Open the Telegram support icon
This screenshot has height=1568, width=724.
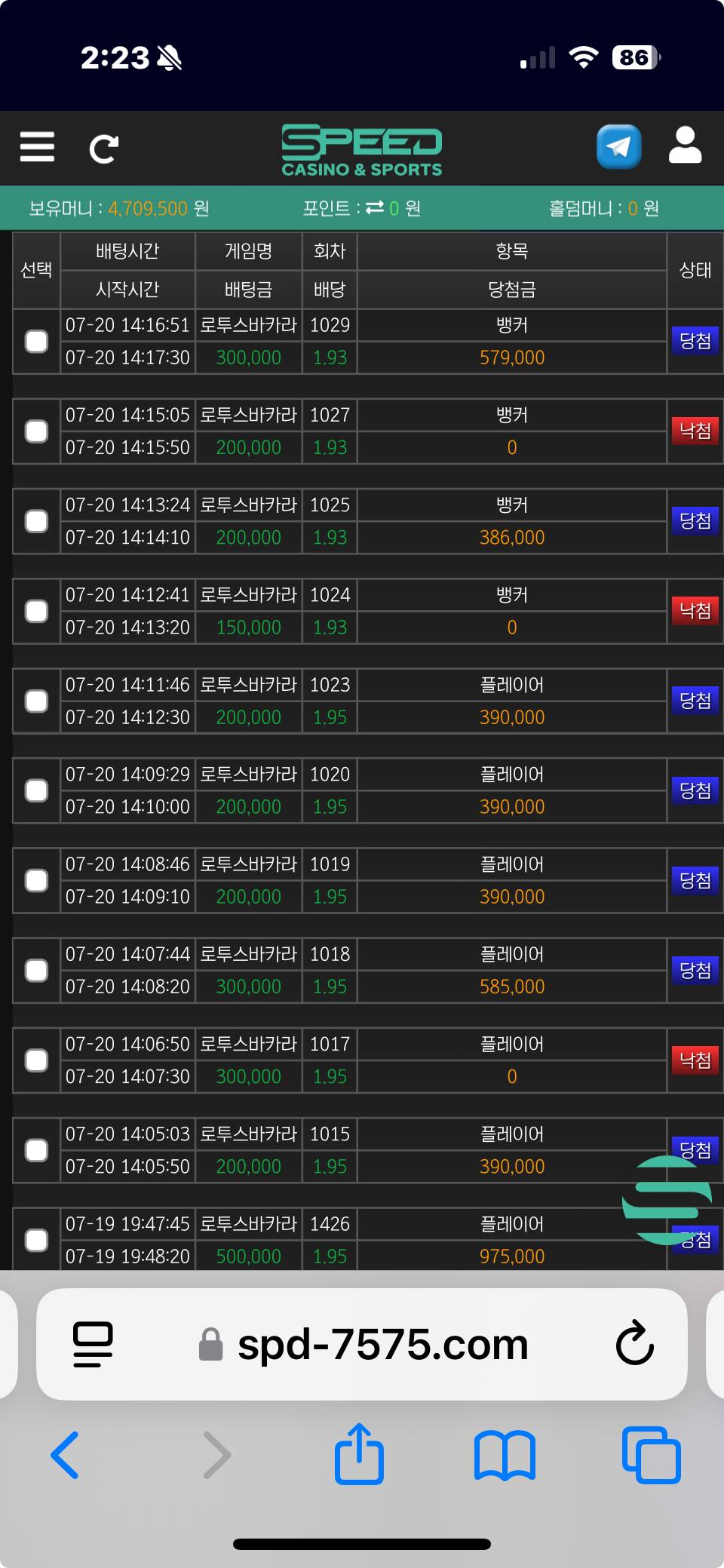(619, 146)
